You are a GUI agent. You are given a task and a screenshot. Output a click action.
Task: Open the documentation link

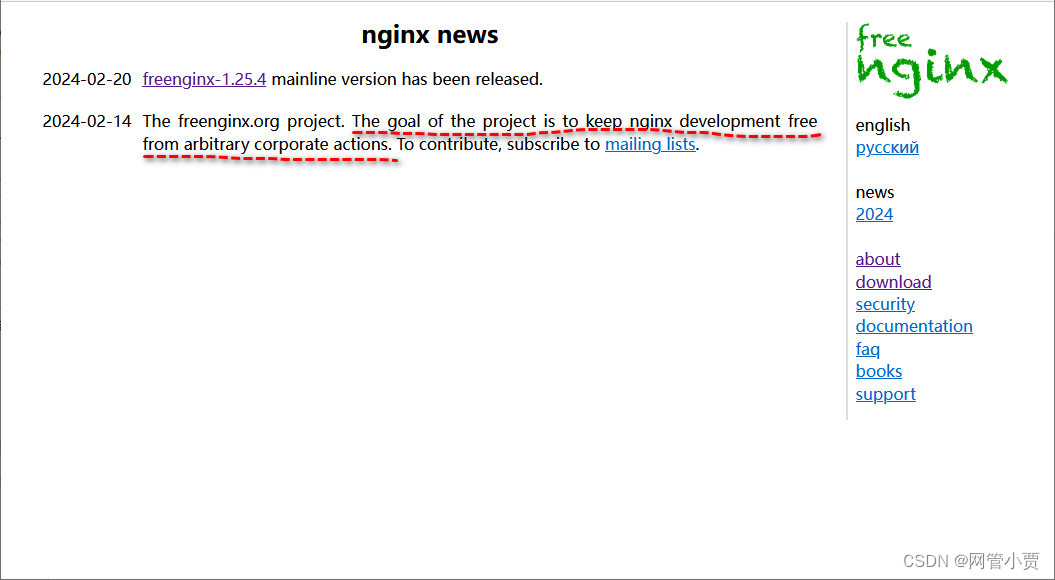click(914, 326)
